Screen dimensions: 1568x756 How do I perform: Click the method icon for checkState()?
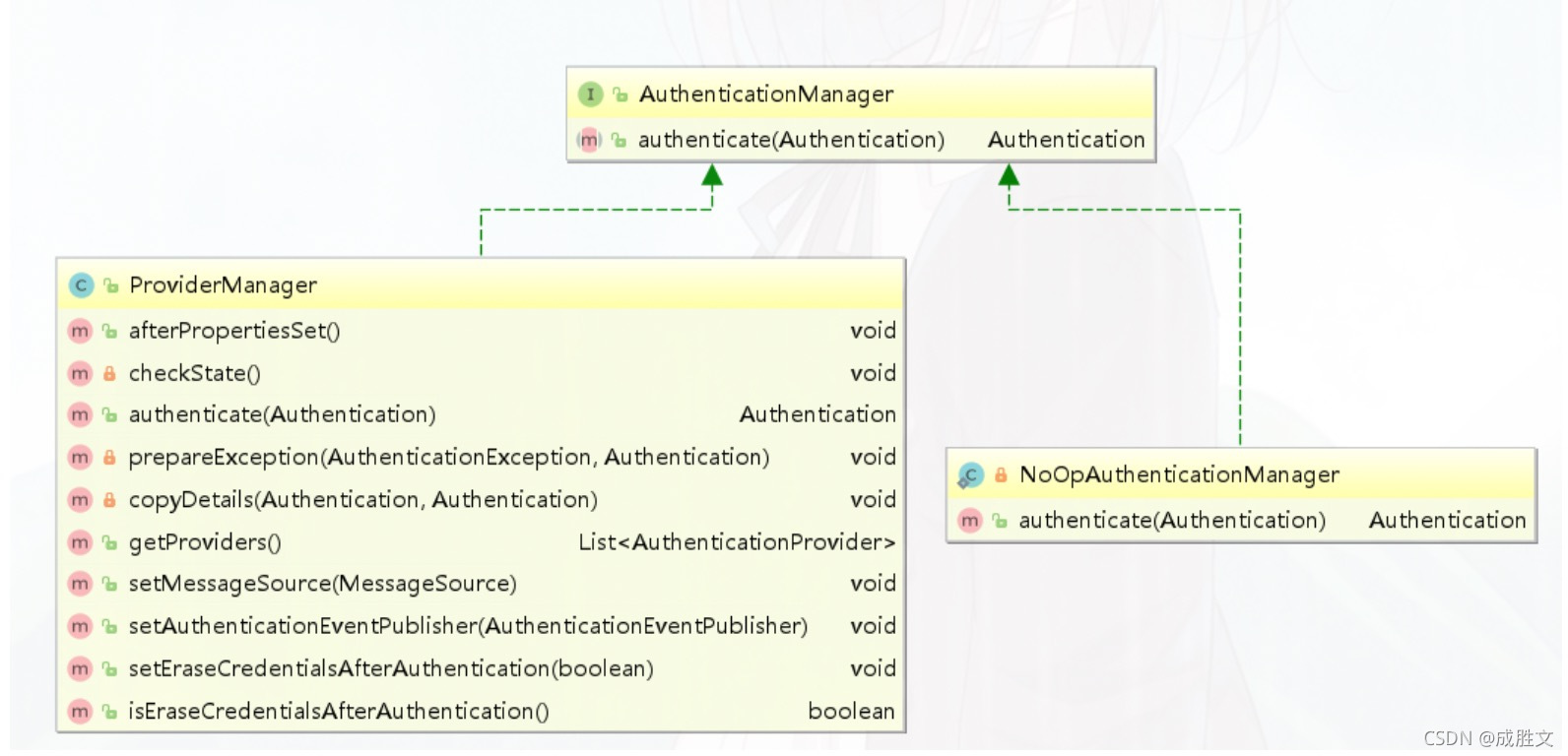(x=80, y=374)
